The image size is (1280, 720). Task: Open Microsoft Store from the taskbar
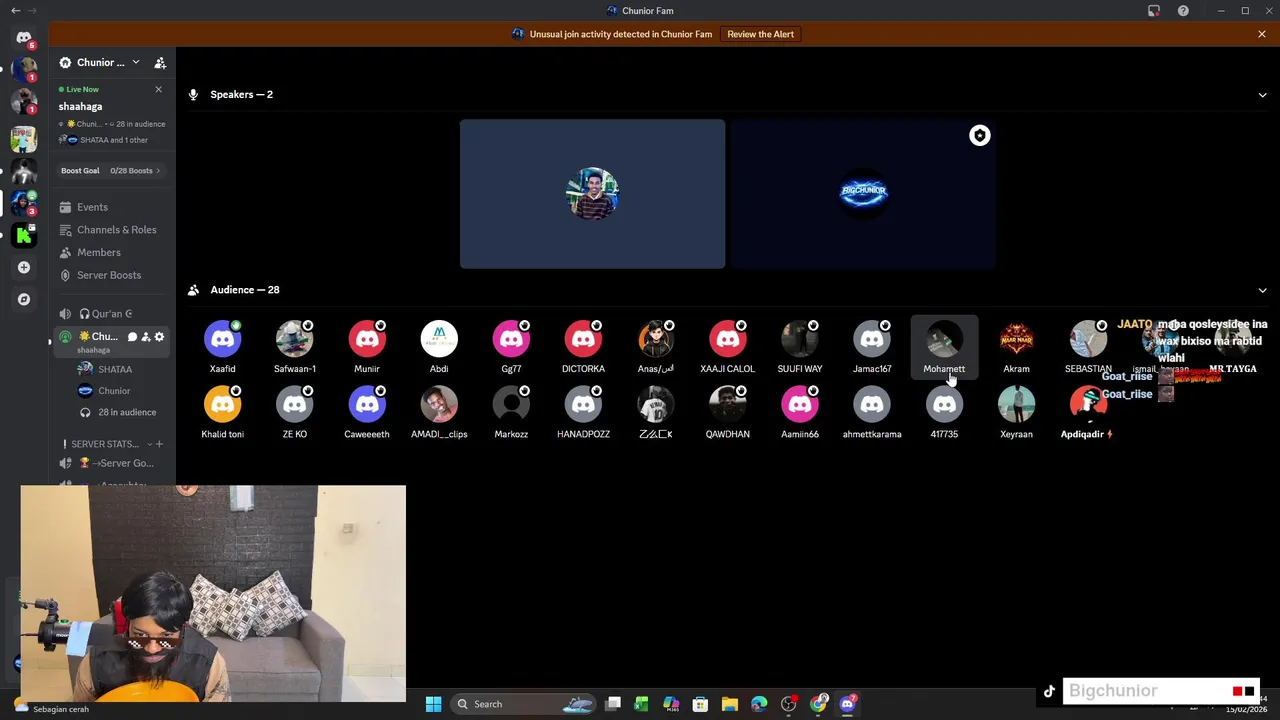click(700, 704)
